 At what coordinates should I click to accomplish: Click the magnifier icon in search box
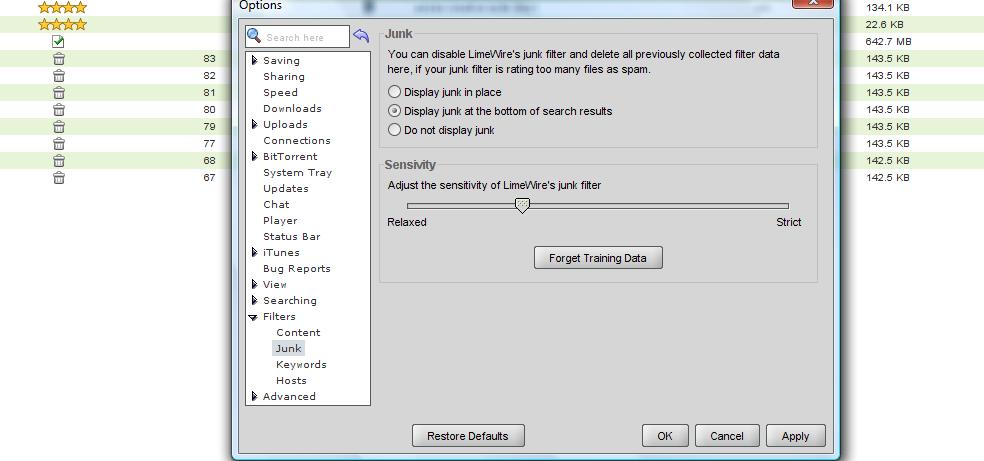click(255, 37)
